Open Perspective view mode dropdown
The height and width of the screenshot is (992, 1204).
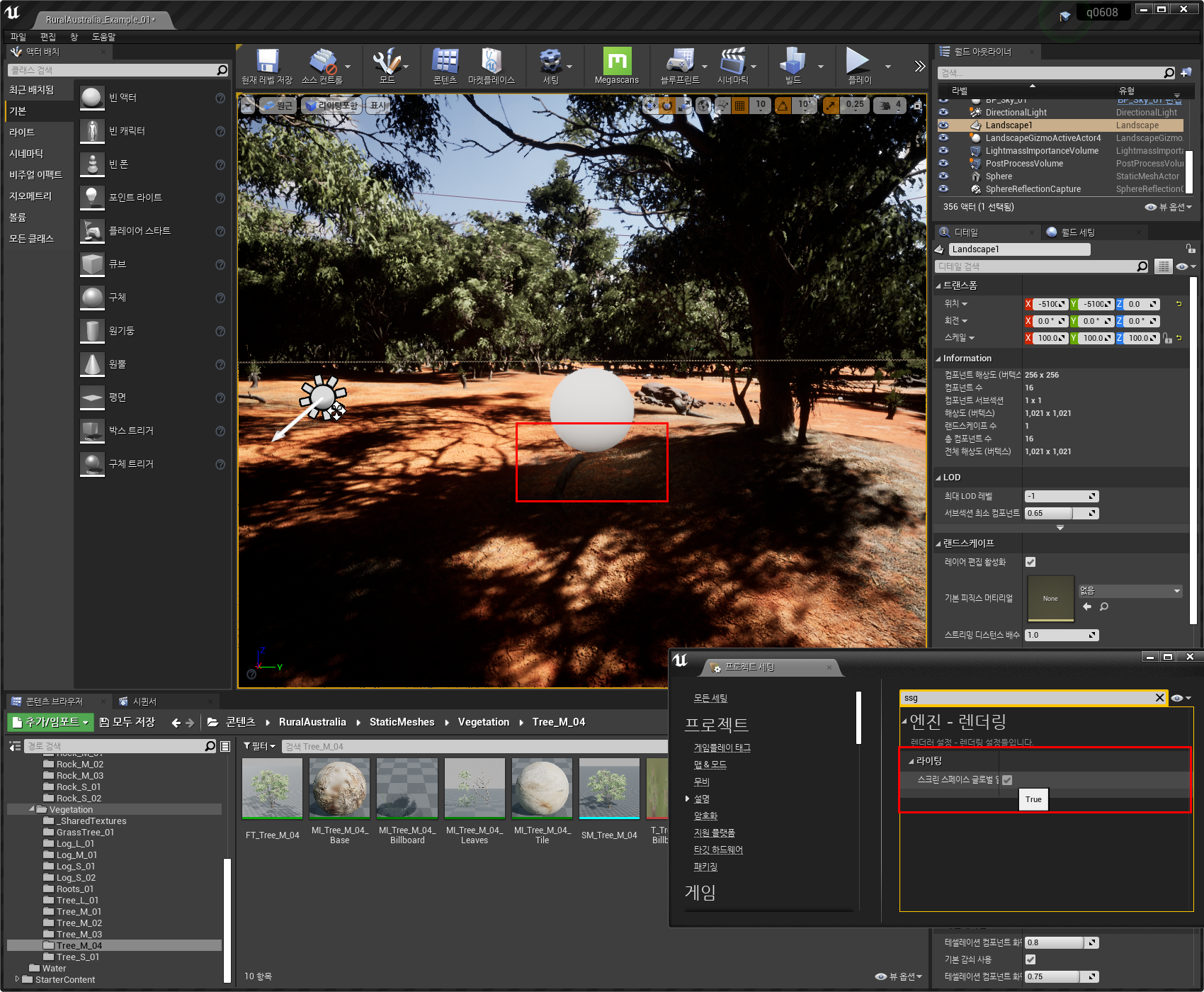pyautogui.click(x=277, y=106)
